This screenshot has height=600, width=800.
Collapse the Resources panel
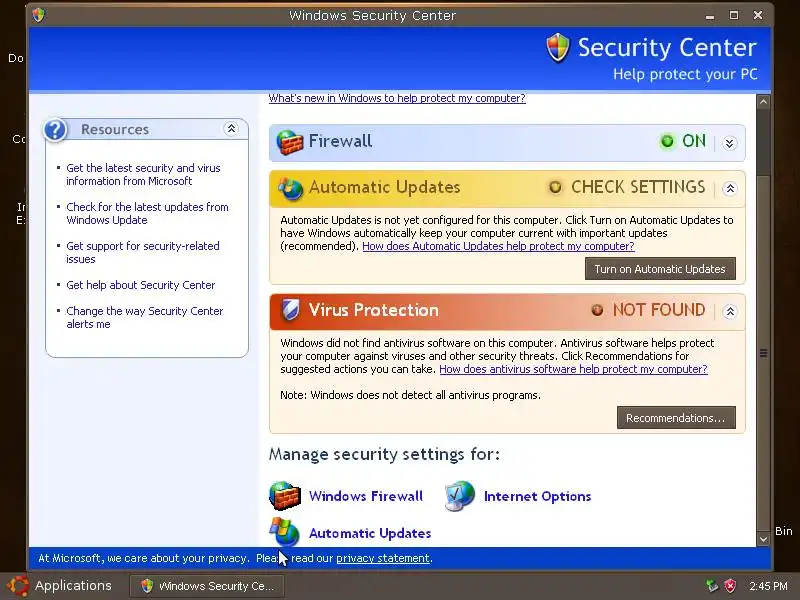pos(231,129)
